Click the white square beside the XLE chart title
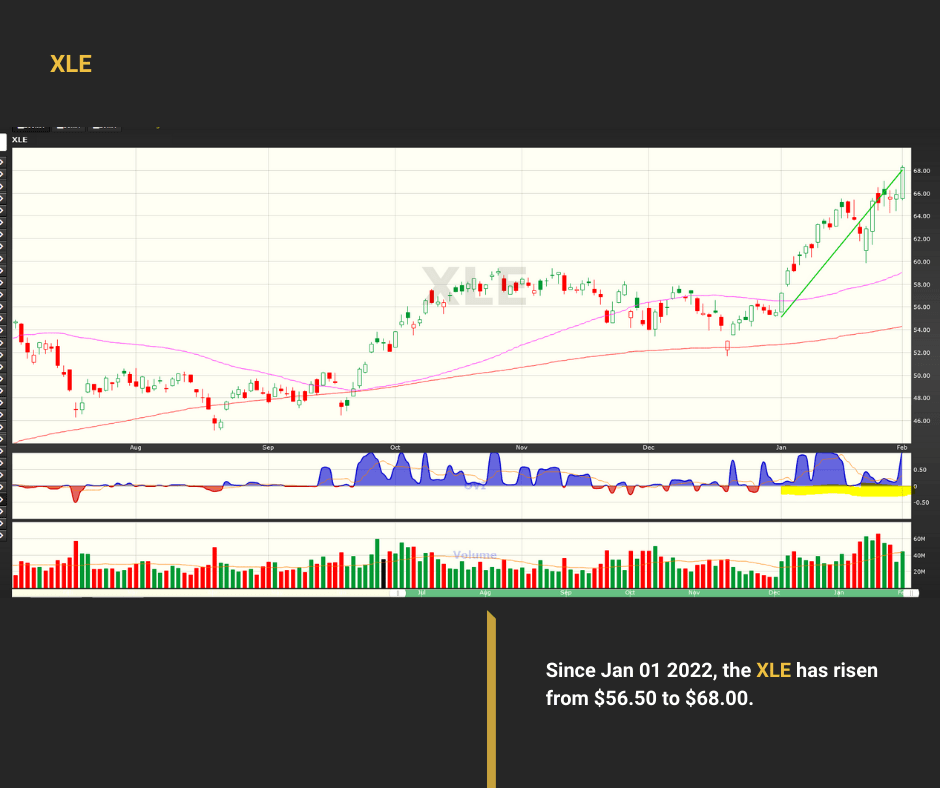This screenshot has width=940, height=788. pos(4,141)
